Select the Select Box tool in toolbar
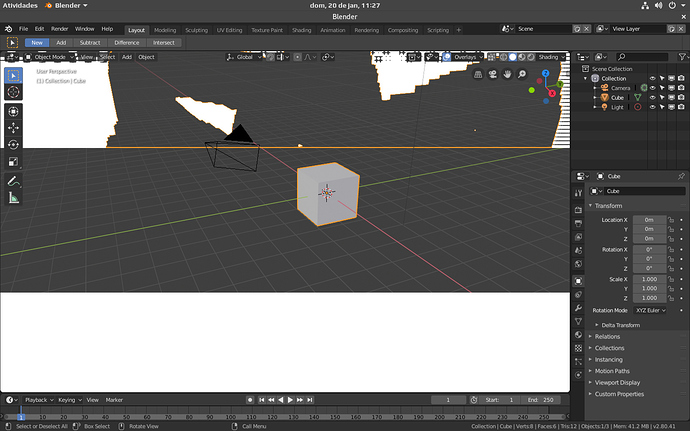Image resolution: width=690 pixels, height=431 pixels. pos(14,76)
